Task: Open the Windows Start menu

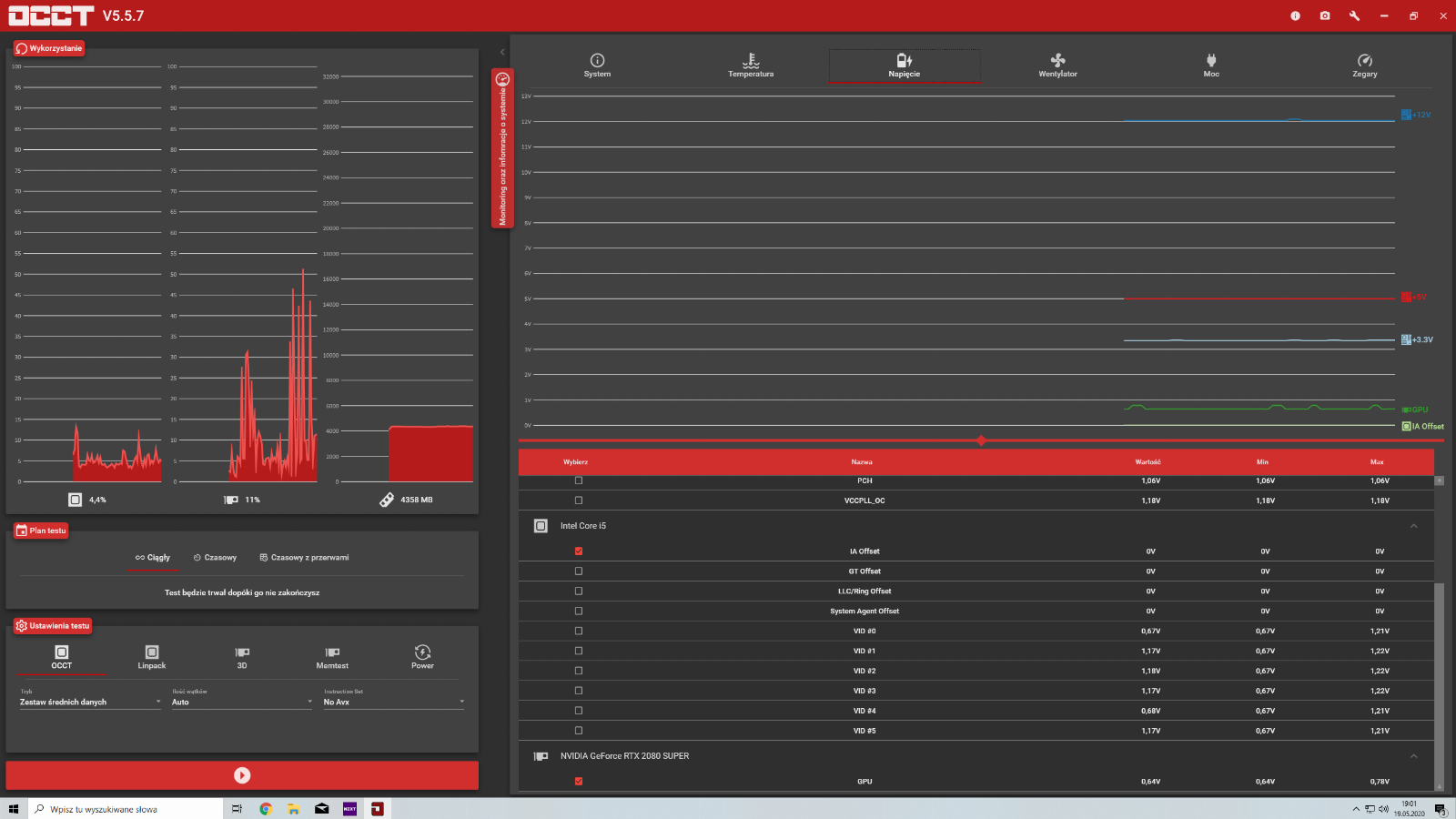Action: coord(14,809)
